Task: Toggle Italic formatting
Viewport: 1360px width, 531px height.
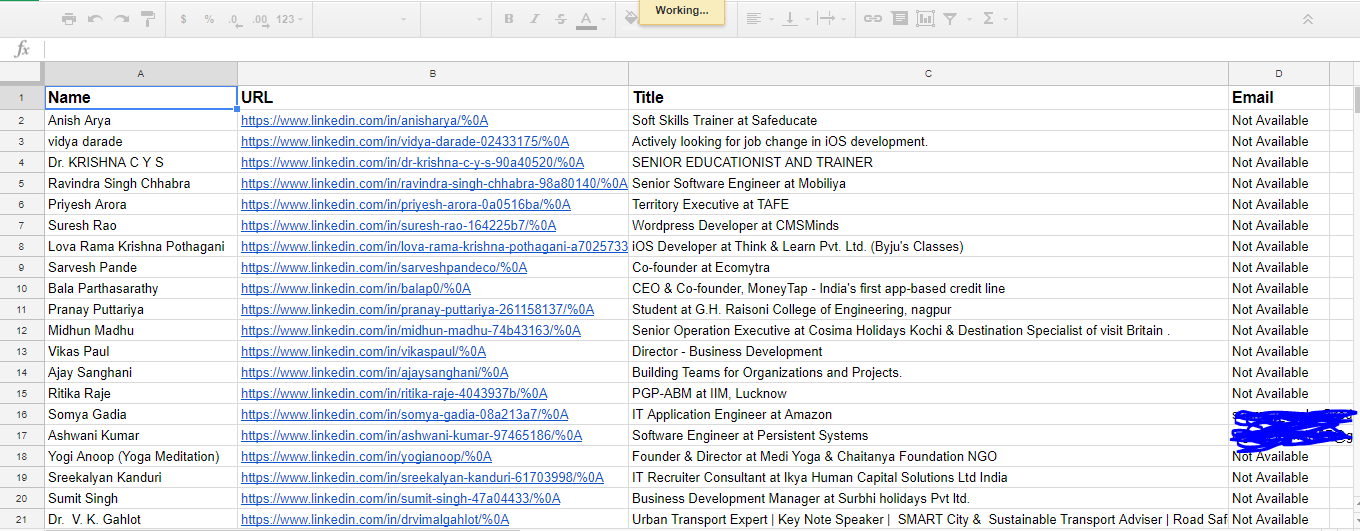Action: coord(535,19)
